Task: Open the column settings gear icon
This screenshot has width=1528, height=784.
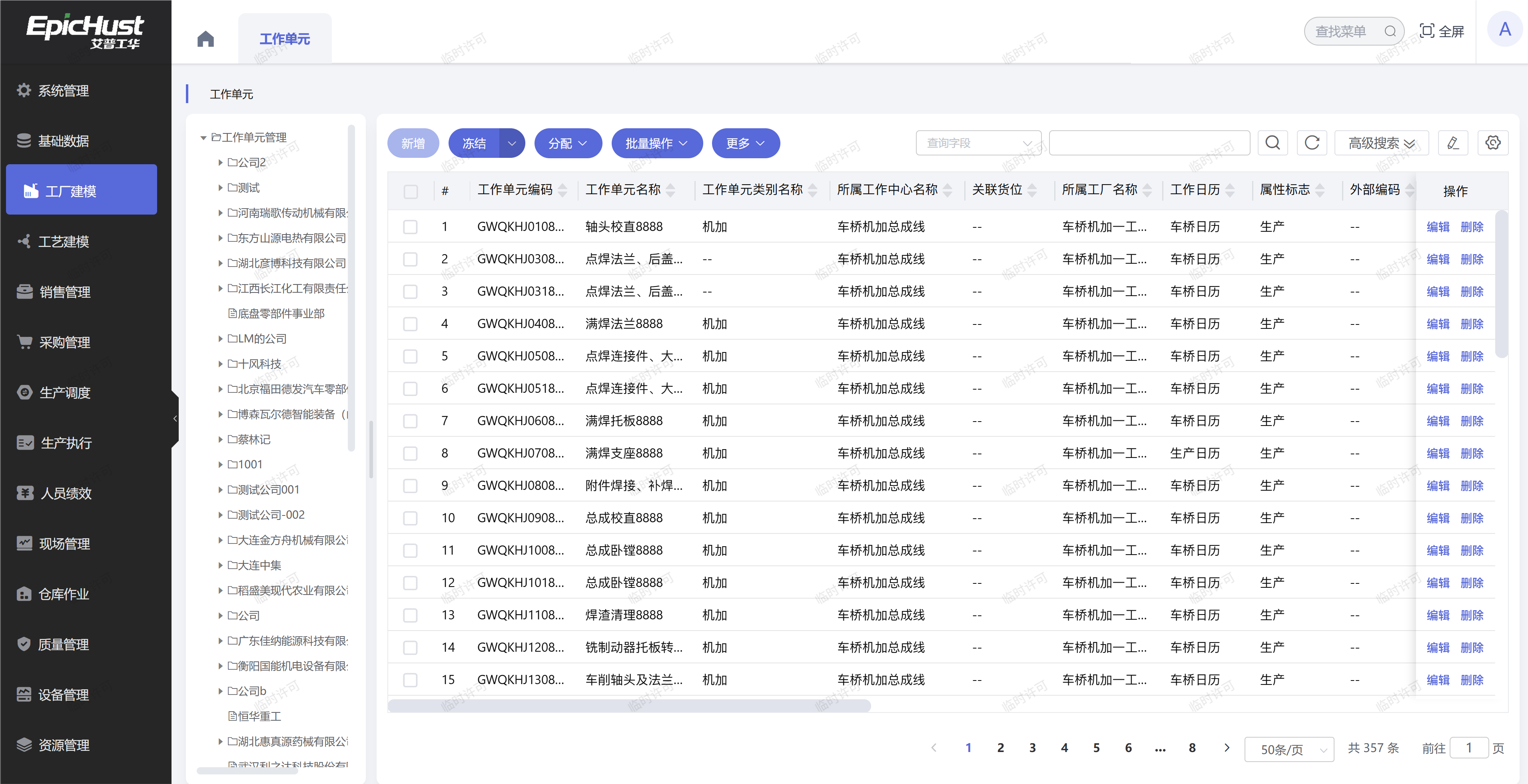Action: pyautogui.click(x=1492, y=143)
